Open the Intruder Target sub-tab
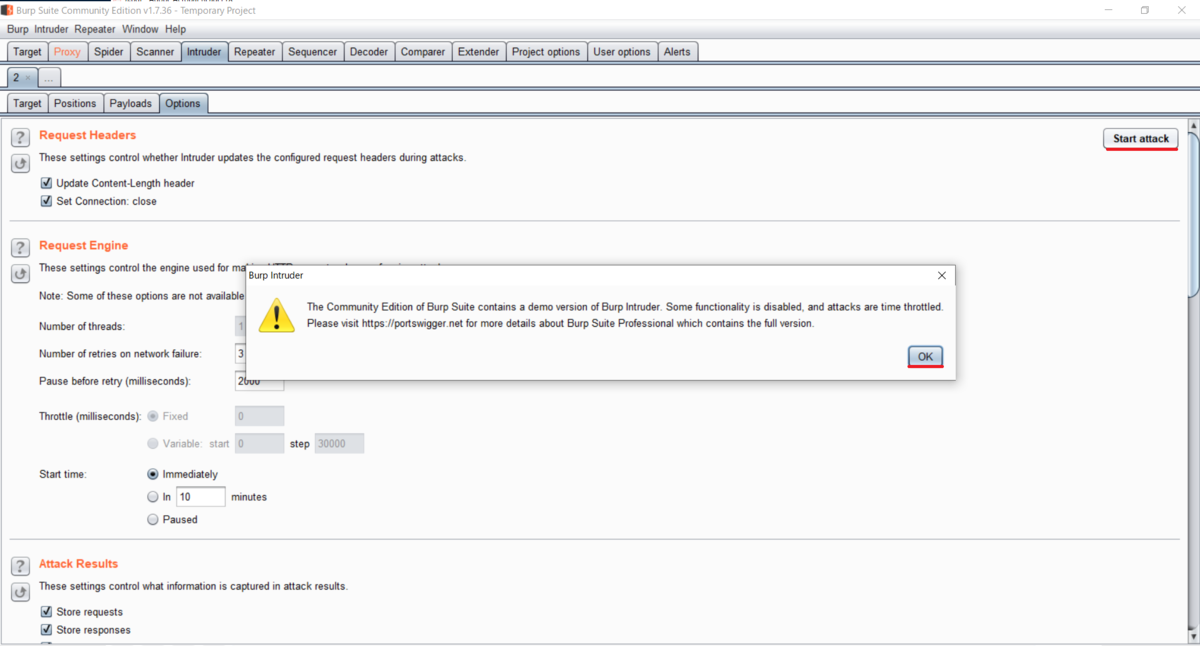1200x646 pixels. pos(27,103)
